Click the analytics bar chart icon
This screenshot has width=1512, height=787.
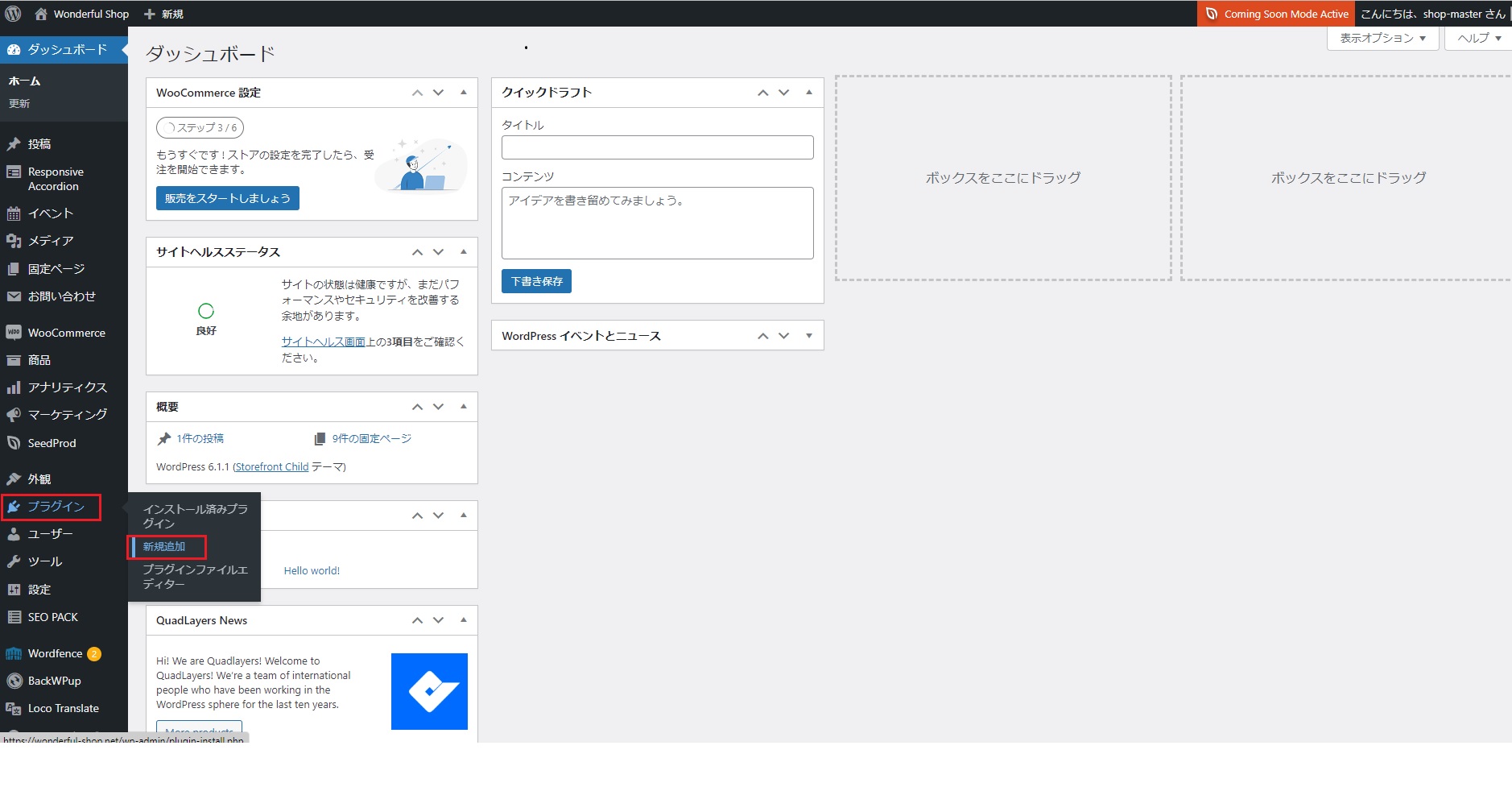[x=14, y=387]
